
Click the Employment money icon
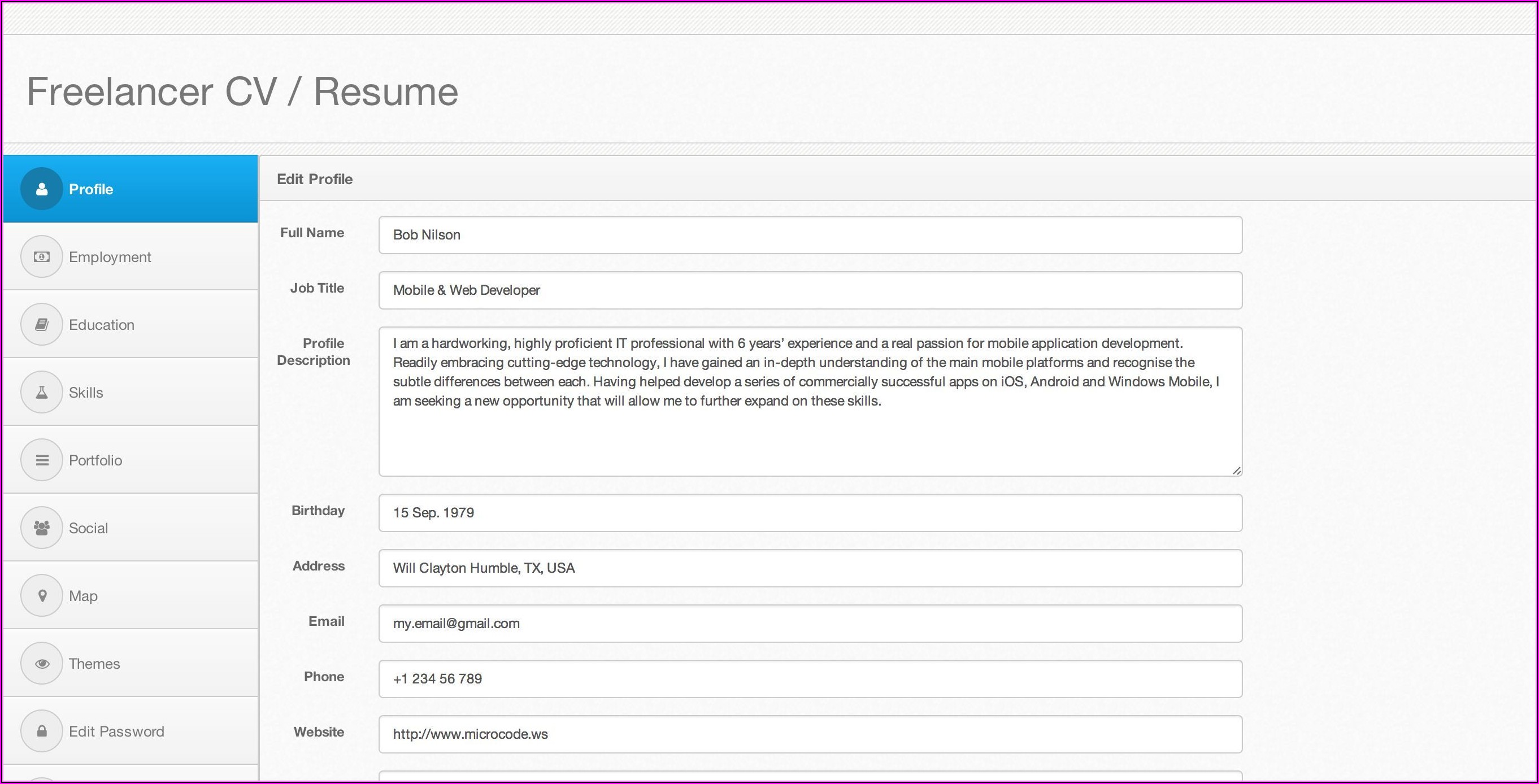pos(42,257)
